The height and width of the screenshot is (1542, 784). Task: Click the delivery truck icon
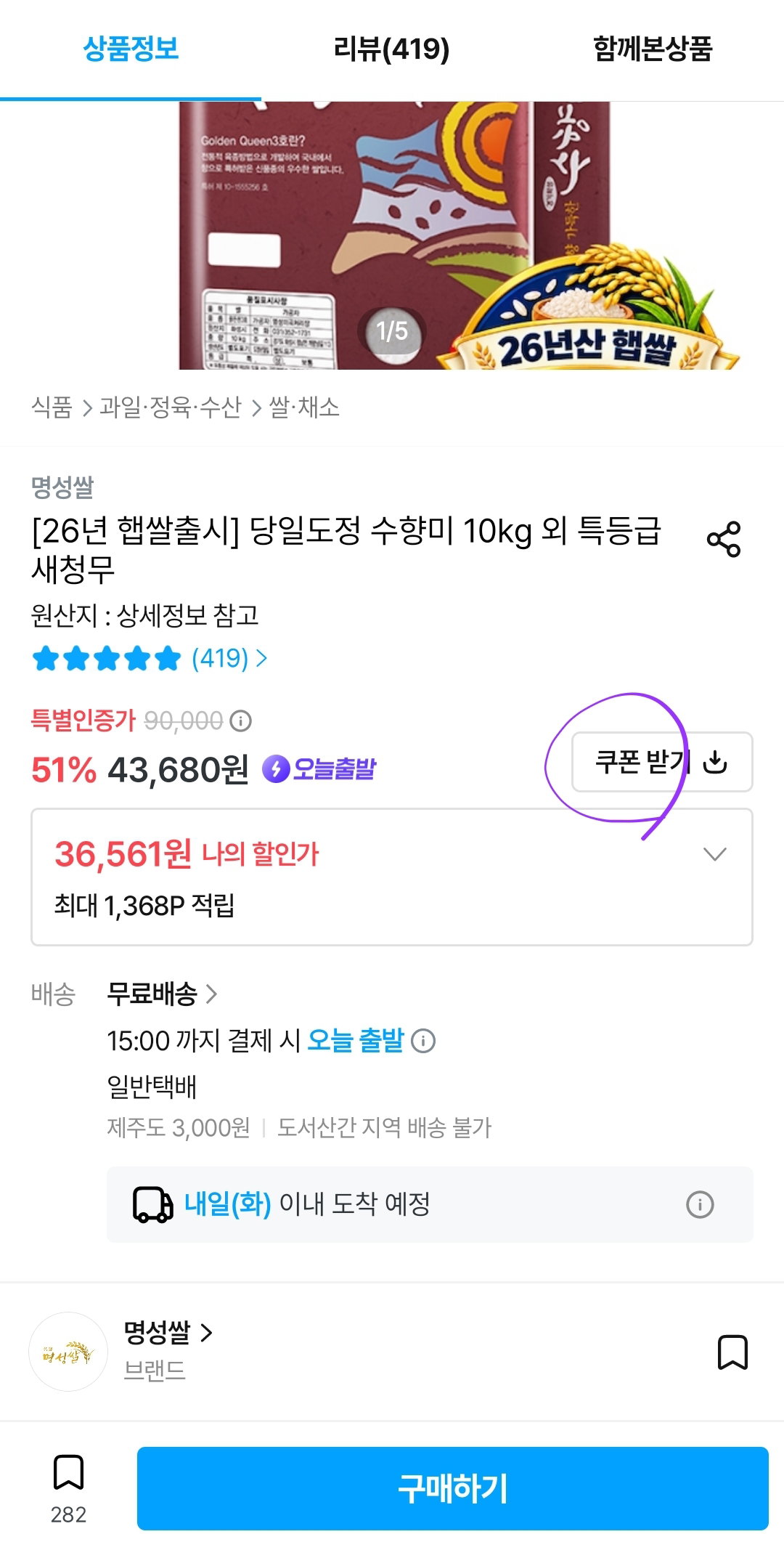pyautogui.click(x=152, y=1205)
